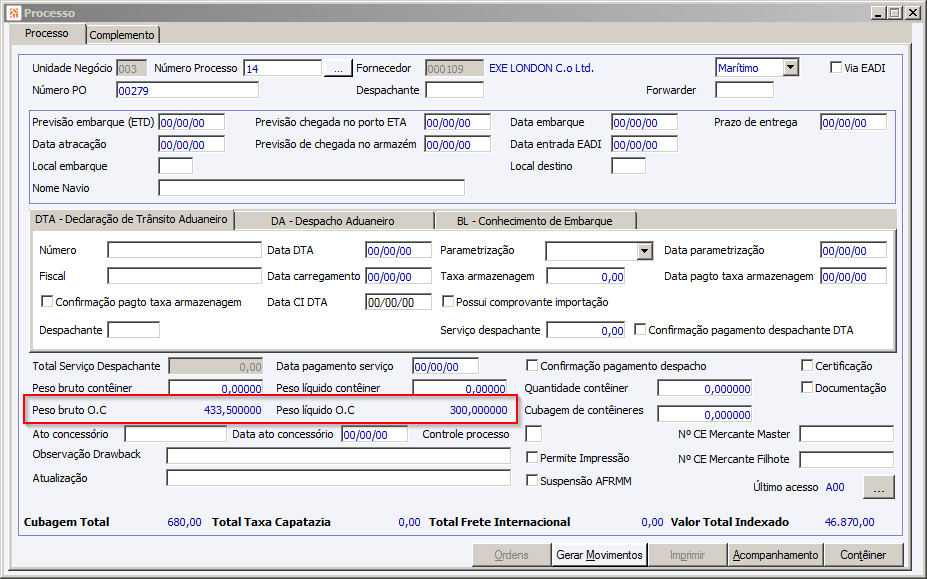Enable the Via EADI checkbox

pyautogui.click(x=836, y=67)
